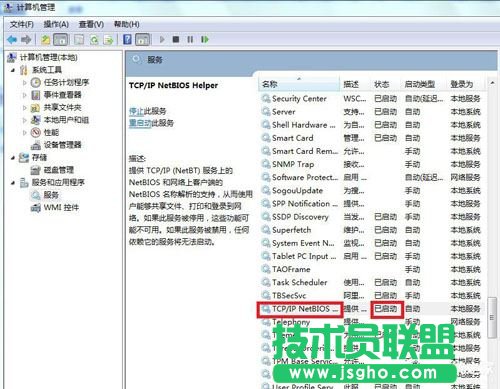The height and width of the screenshot is (389, 500).
Task: Select 磁盘管理 in the tree
Action: (59, 170)
